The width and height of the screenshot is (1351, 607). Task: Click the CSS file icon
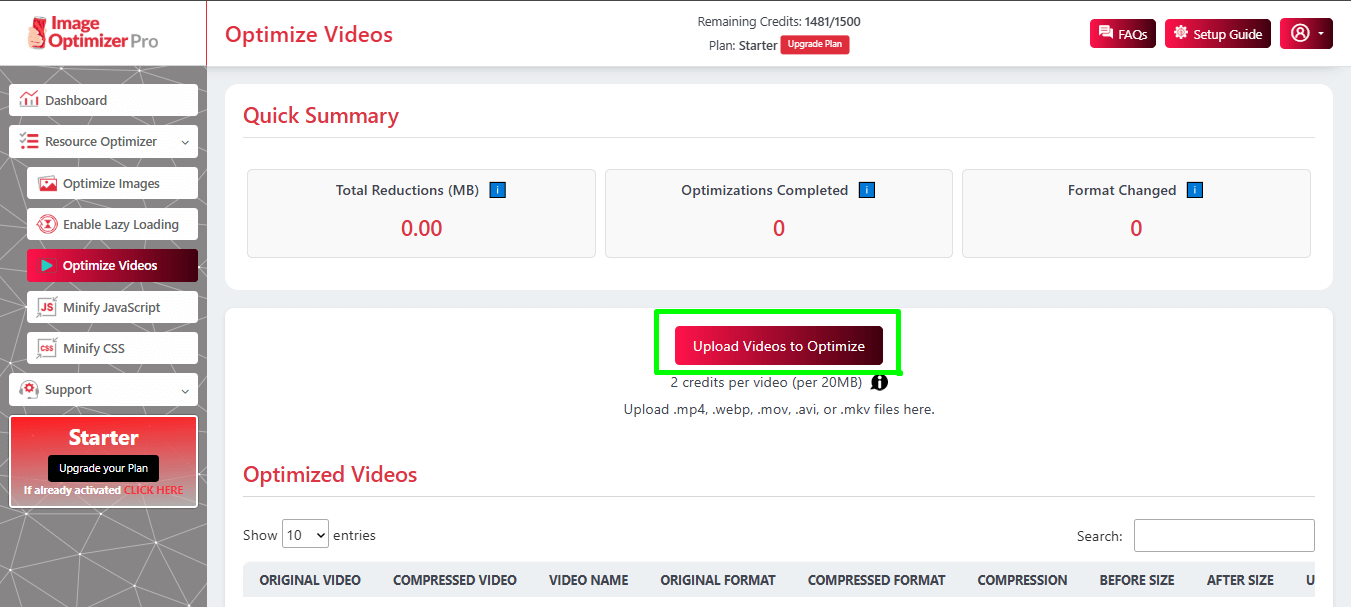click(x=47, y=348)
